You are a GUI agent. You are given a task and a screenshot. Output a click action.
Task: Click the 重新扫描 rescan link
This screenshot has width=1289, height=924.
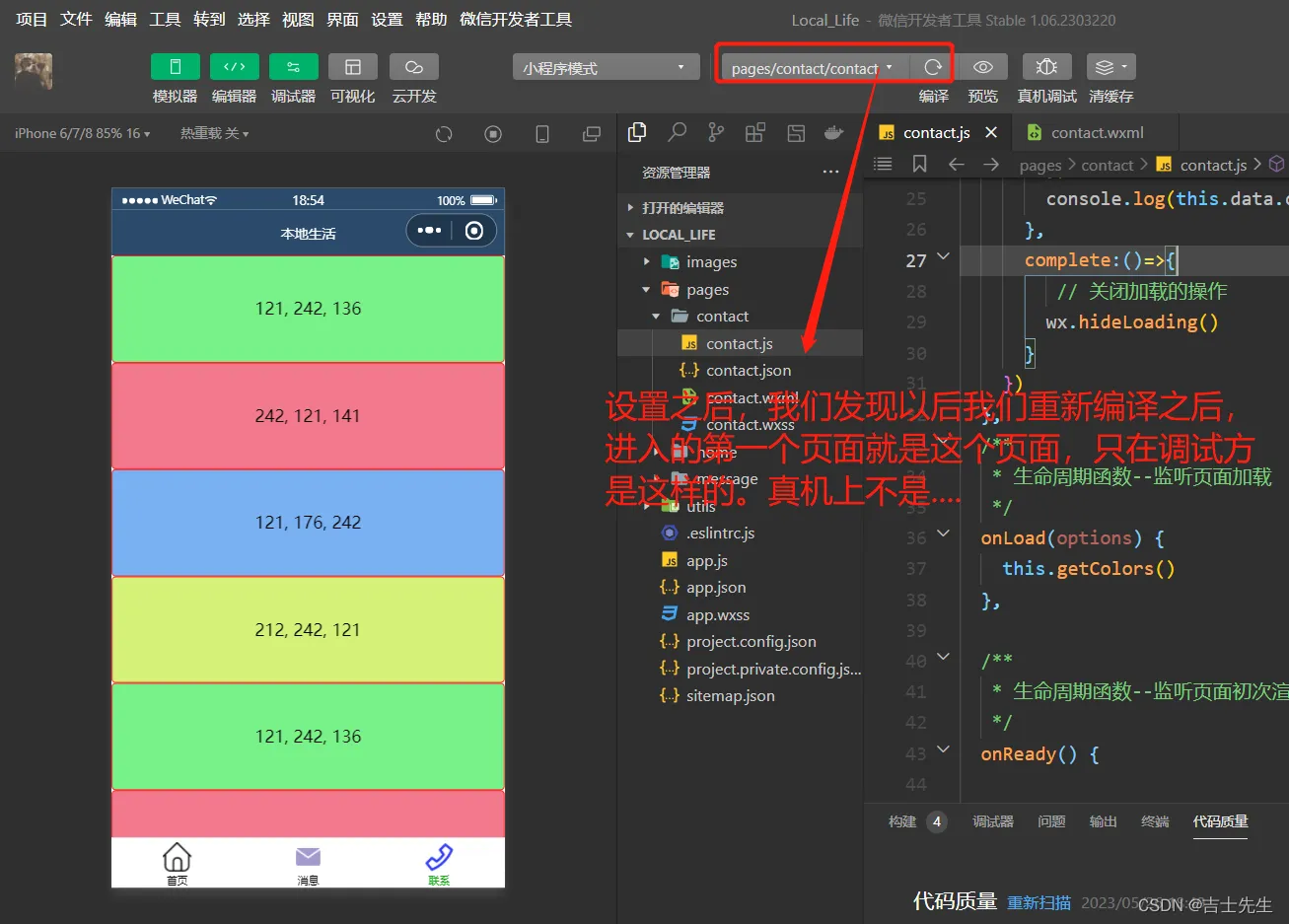1039,902
